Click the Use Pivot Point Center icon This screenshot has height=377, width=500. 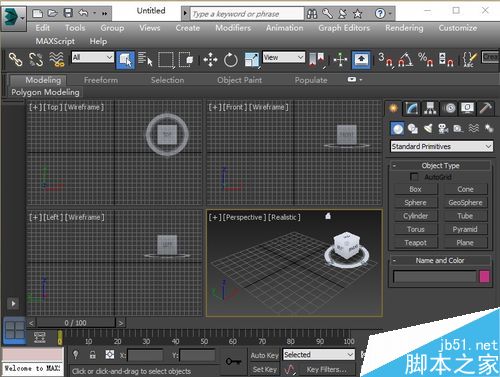tap(317, 60)
